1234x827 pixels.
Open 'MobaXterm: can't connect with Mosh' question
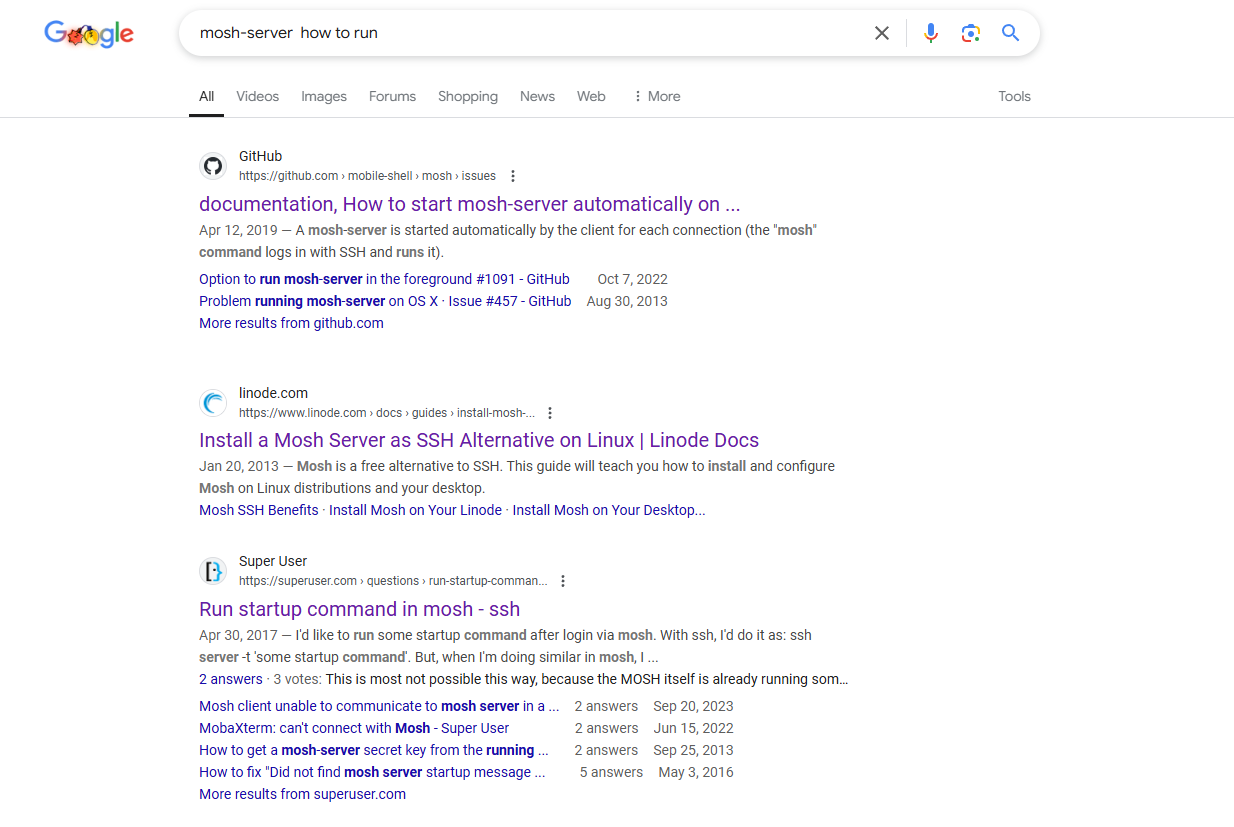click(x=354, y=728)
